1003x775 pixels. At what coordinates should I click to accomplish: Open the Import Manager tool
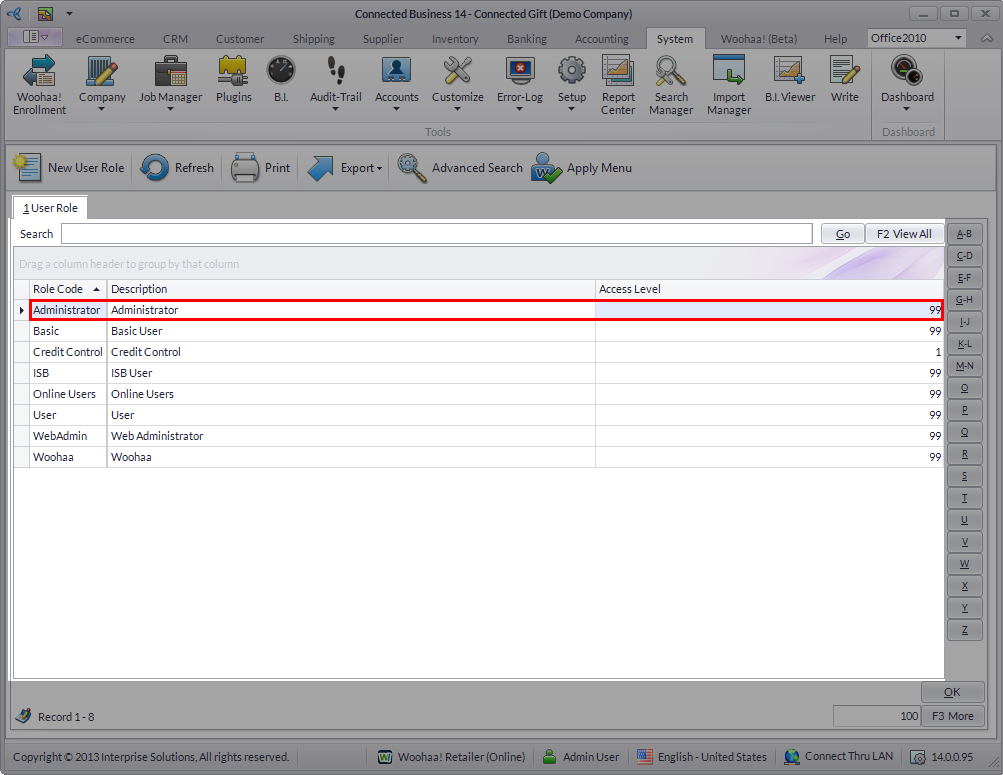pos(729,84)
